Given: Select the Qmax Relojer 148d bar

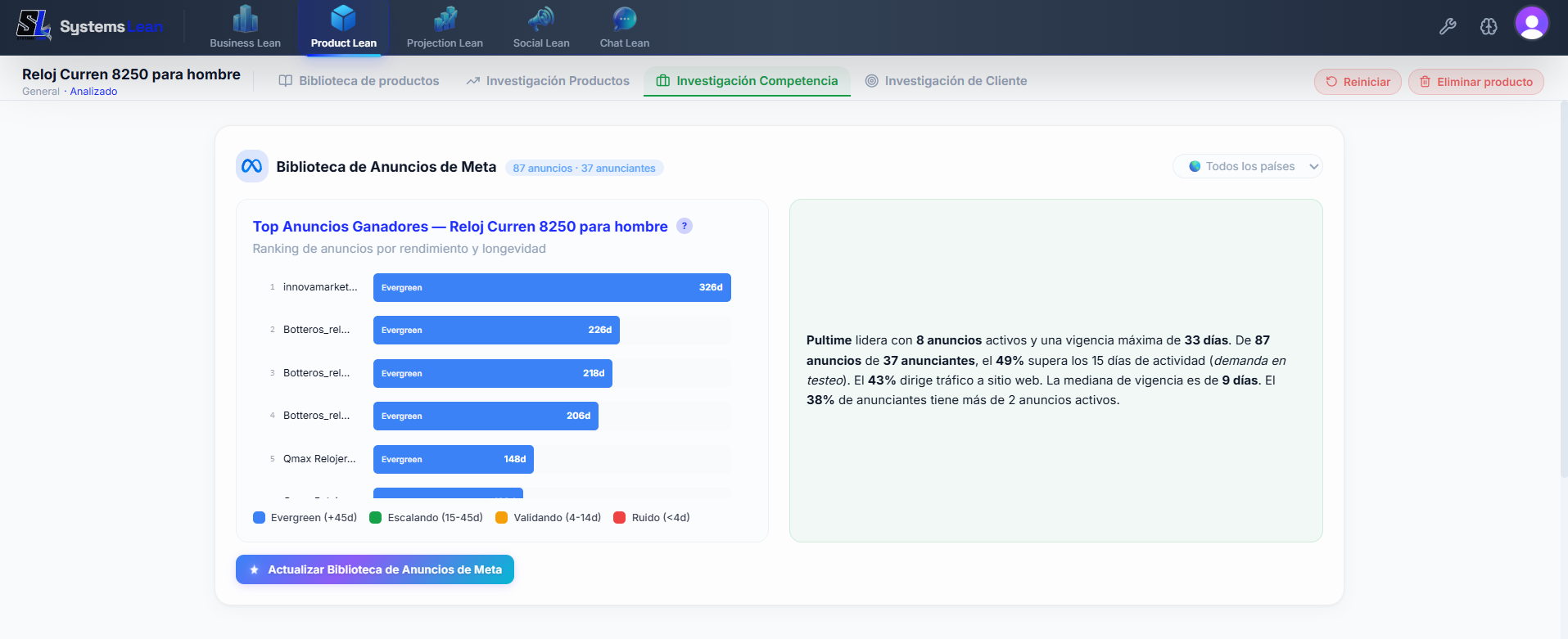Looking at the screenshot, I should [454, 459].
